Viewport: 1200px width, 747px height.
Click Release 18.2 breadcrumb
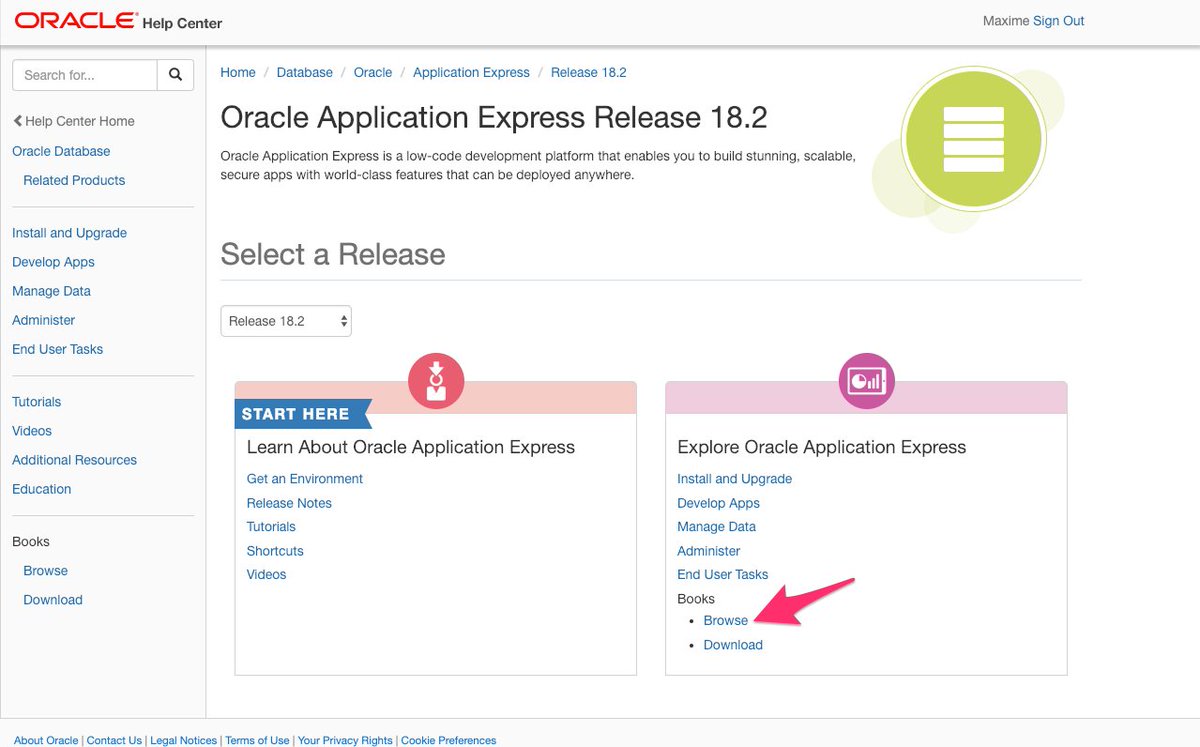click(589, 72)
